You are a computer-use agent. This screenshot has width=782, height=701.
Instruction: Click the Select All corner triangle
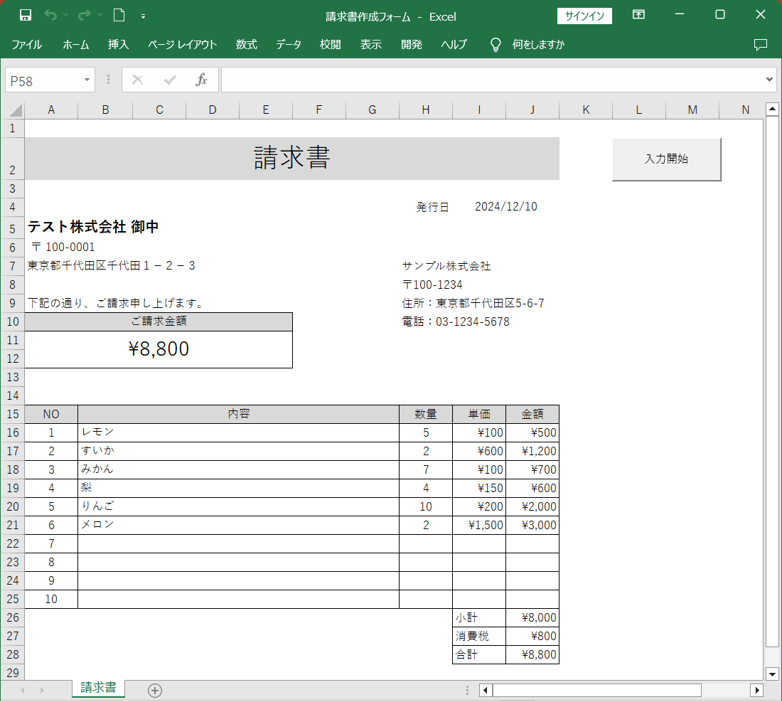[14, 110]
